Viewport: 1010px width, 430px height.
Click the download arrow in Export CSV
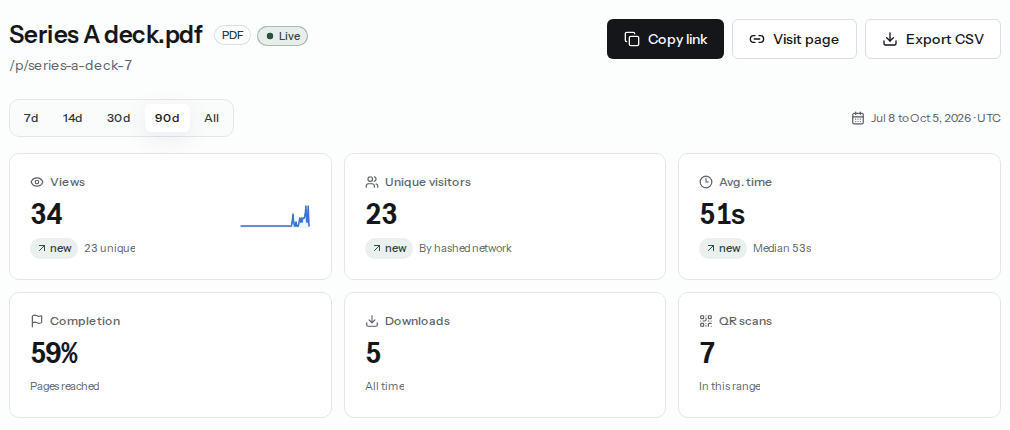tap(890, 39)
